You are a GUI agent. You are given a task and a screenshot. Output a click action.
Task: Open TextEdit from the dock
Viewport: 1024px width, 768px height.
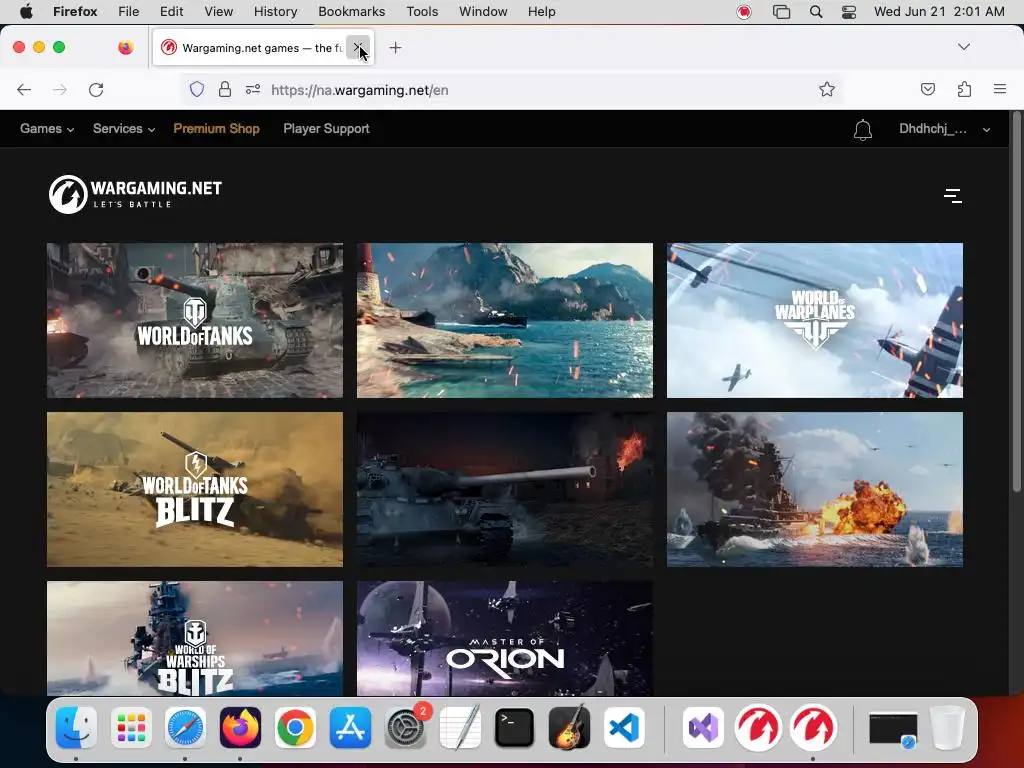460,727
